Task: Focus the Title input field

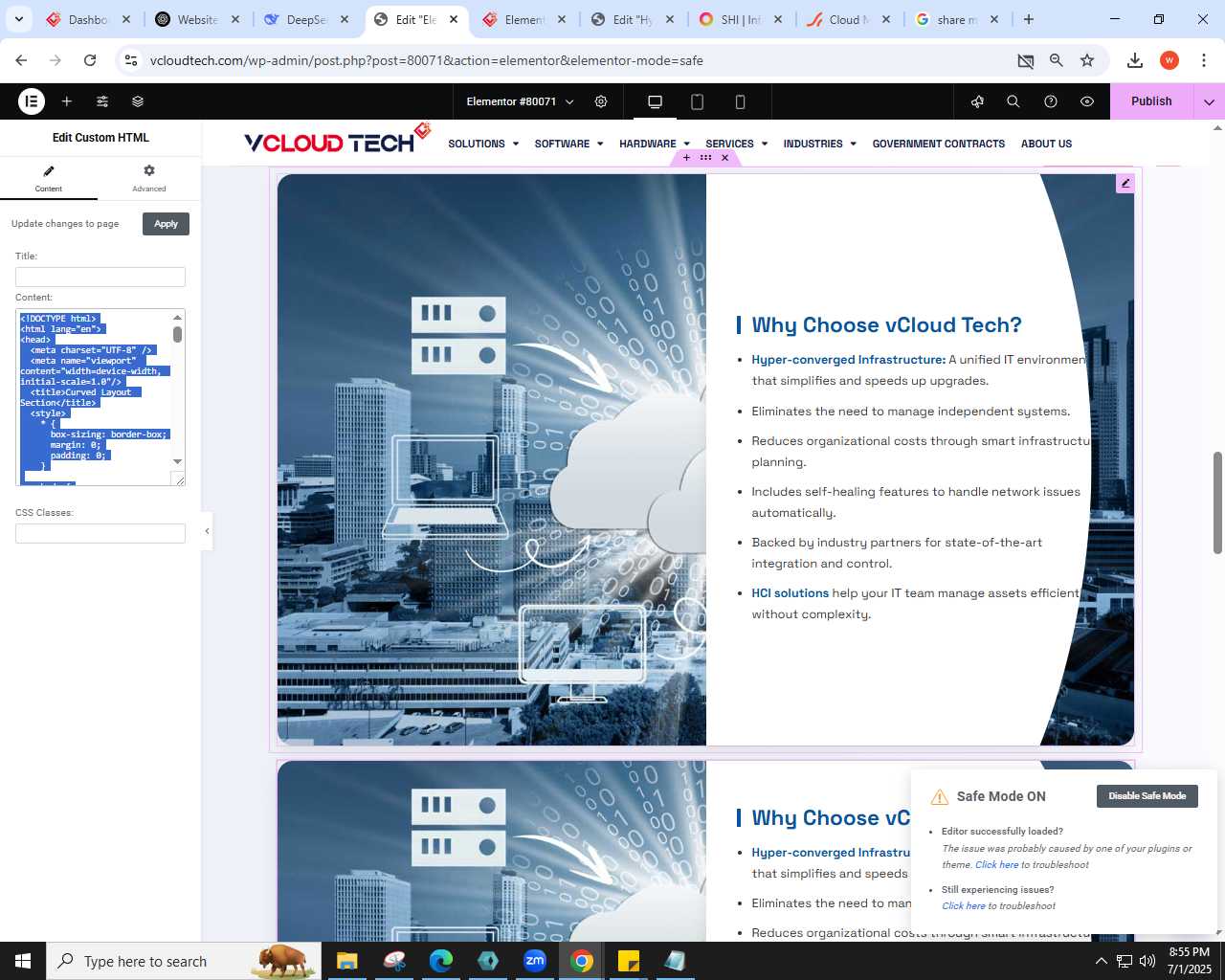Action: click(x=100, y=278)
